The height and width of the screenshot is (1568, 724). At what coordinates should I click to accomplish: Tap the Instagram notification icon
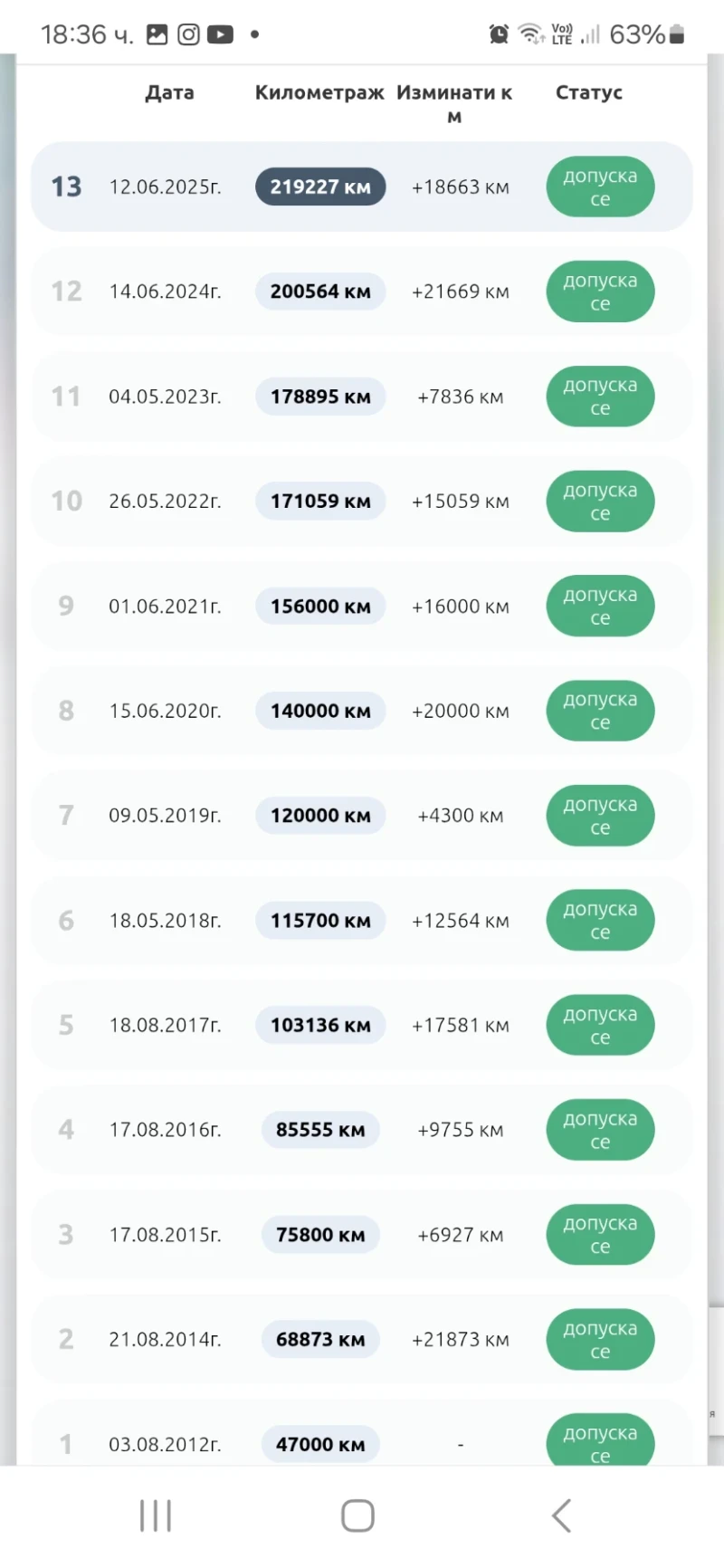click(188, 34)
